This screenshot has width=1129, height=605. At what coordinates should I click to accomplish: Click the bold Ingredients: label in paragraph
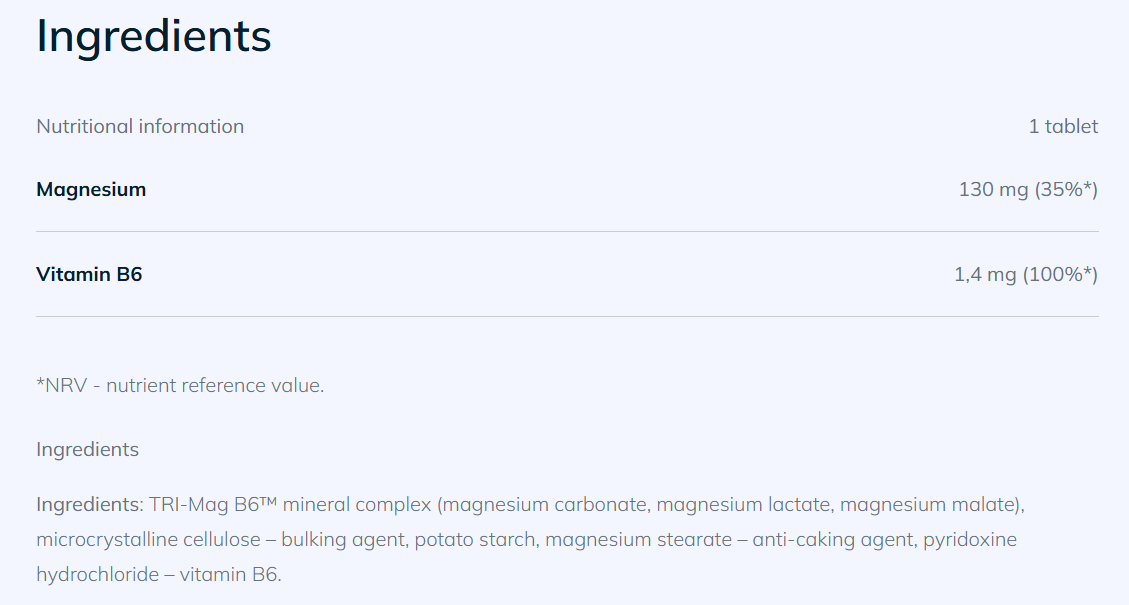90,504
